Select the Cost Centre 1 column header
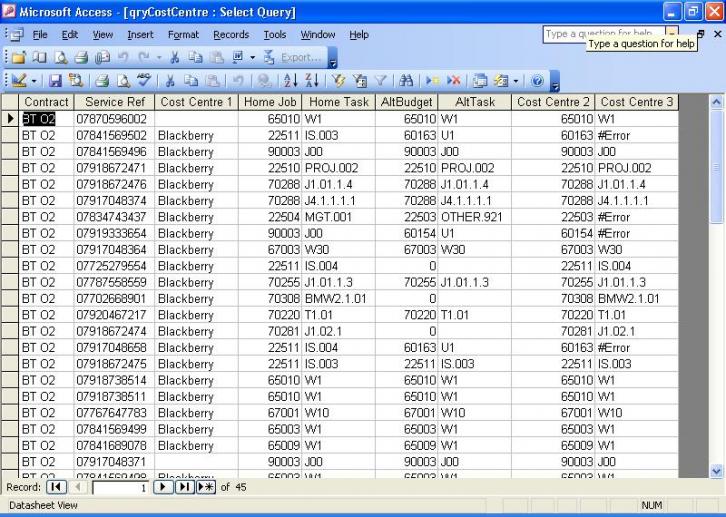 click(196, 102)
